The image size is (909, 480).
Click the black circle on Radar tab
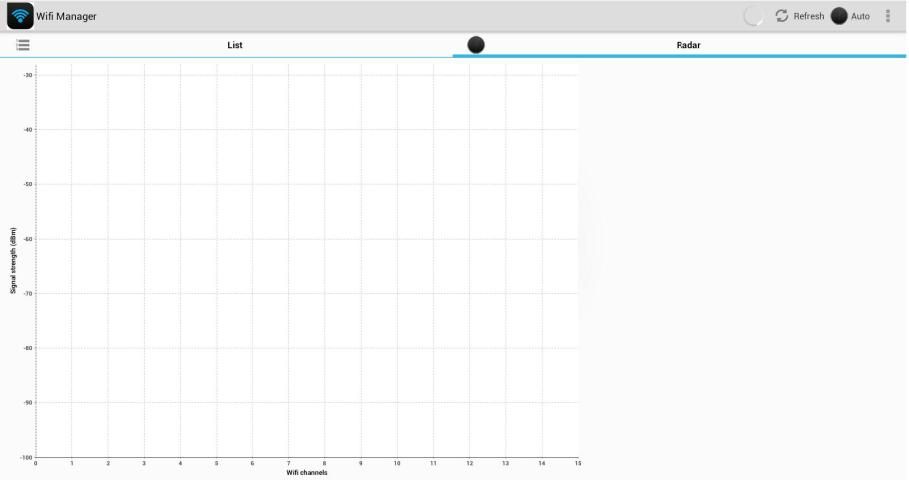point(476,45)
